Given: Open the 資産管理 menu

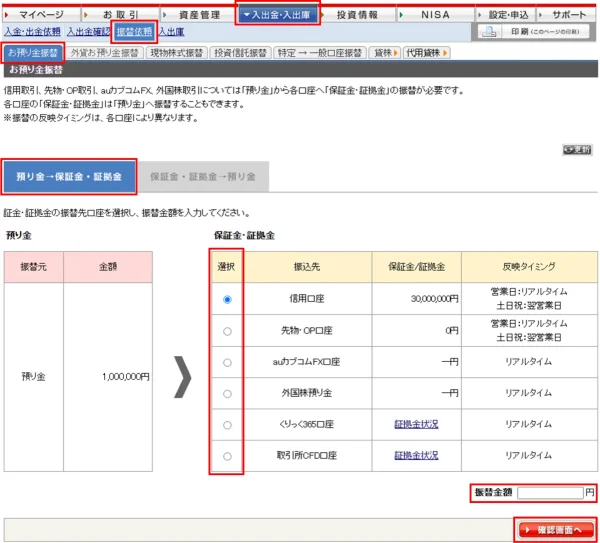Looking at the screenshot, I should [199, 15].
